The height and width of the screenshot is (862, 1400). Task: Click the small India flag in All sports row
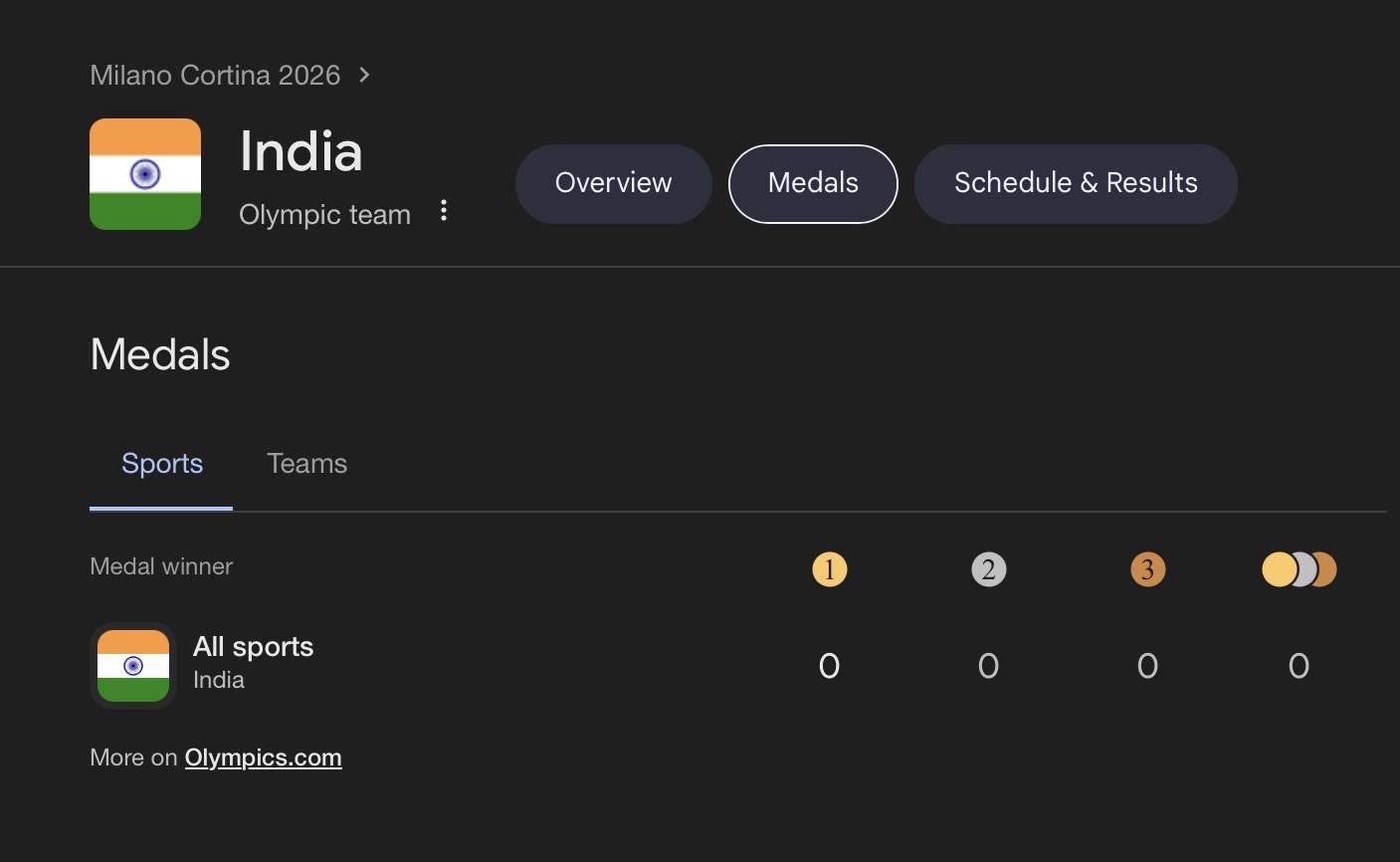[x=133, y=666]
